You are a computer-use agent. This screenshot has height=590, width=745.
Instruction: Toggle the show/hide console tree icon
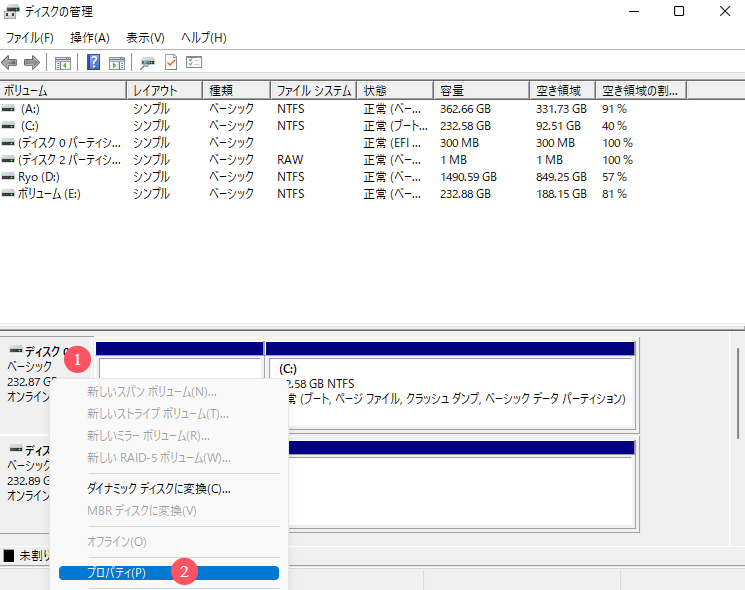[x=63, y=62]
